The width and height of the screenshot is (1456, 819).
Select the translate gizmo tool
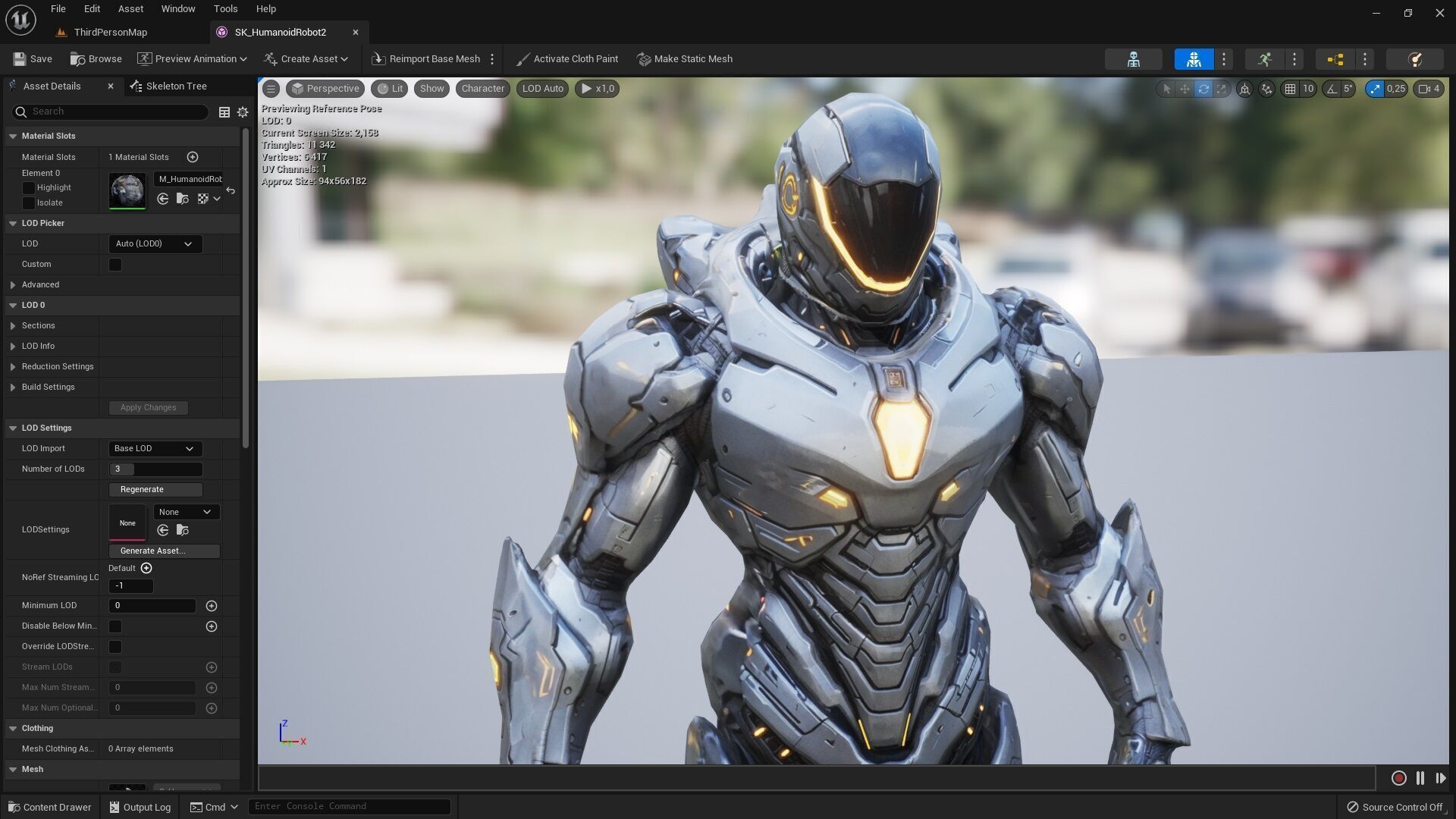click(x=1185, y=89)
